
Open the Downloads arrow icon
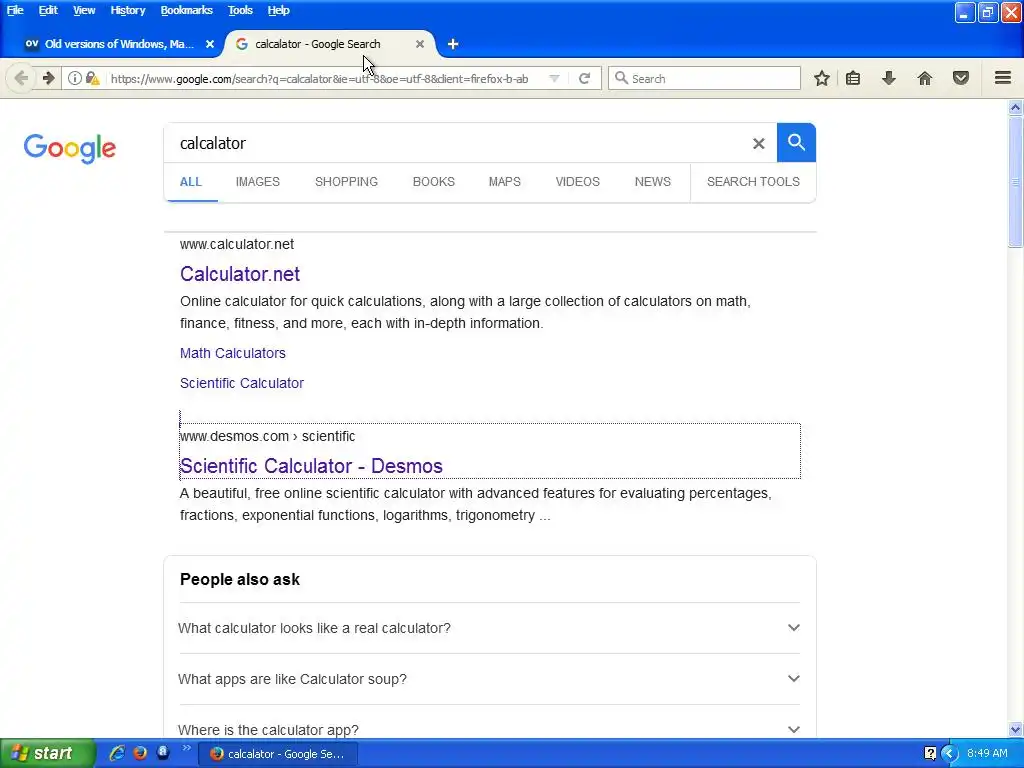click(889, 78)
